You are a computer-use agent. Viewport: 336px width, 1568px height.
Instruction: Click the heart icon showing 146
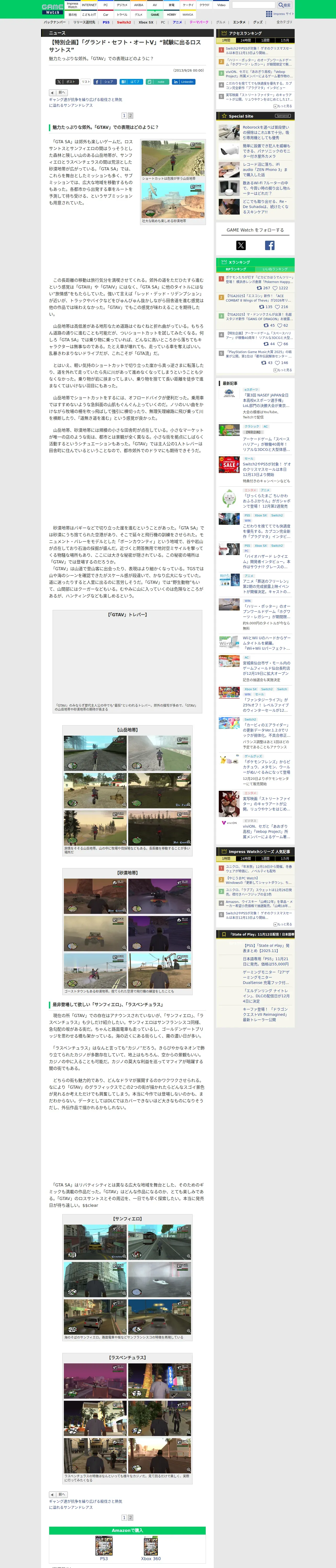click(x=277, y=362)
